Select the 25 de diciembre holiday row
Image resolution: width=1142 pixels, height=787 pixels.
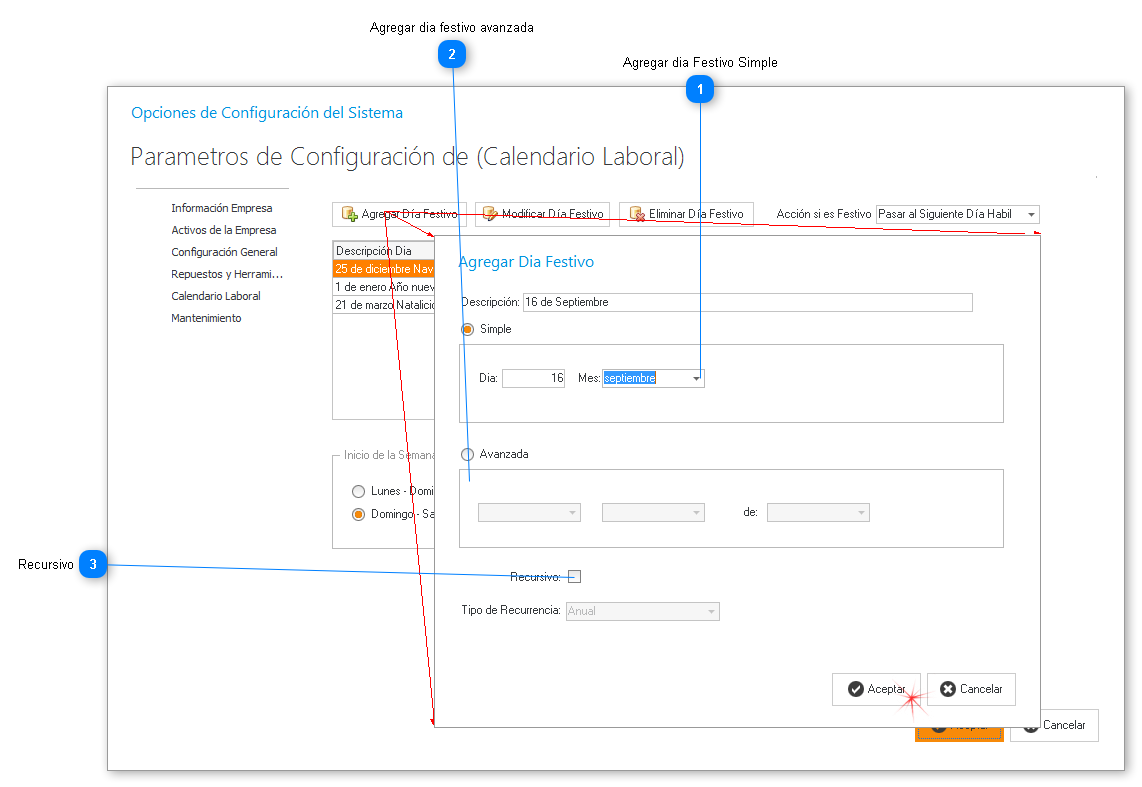point(383,269)
